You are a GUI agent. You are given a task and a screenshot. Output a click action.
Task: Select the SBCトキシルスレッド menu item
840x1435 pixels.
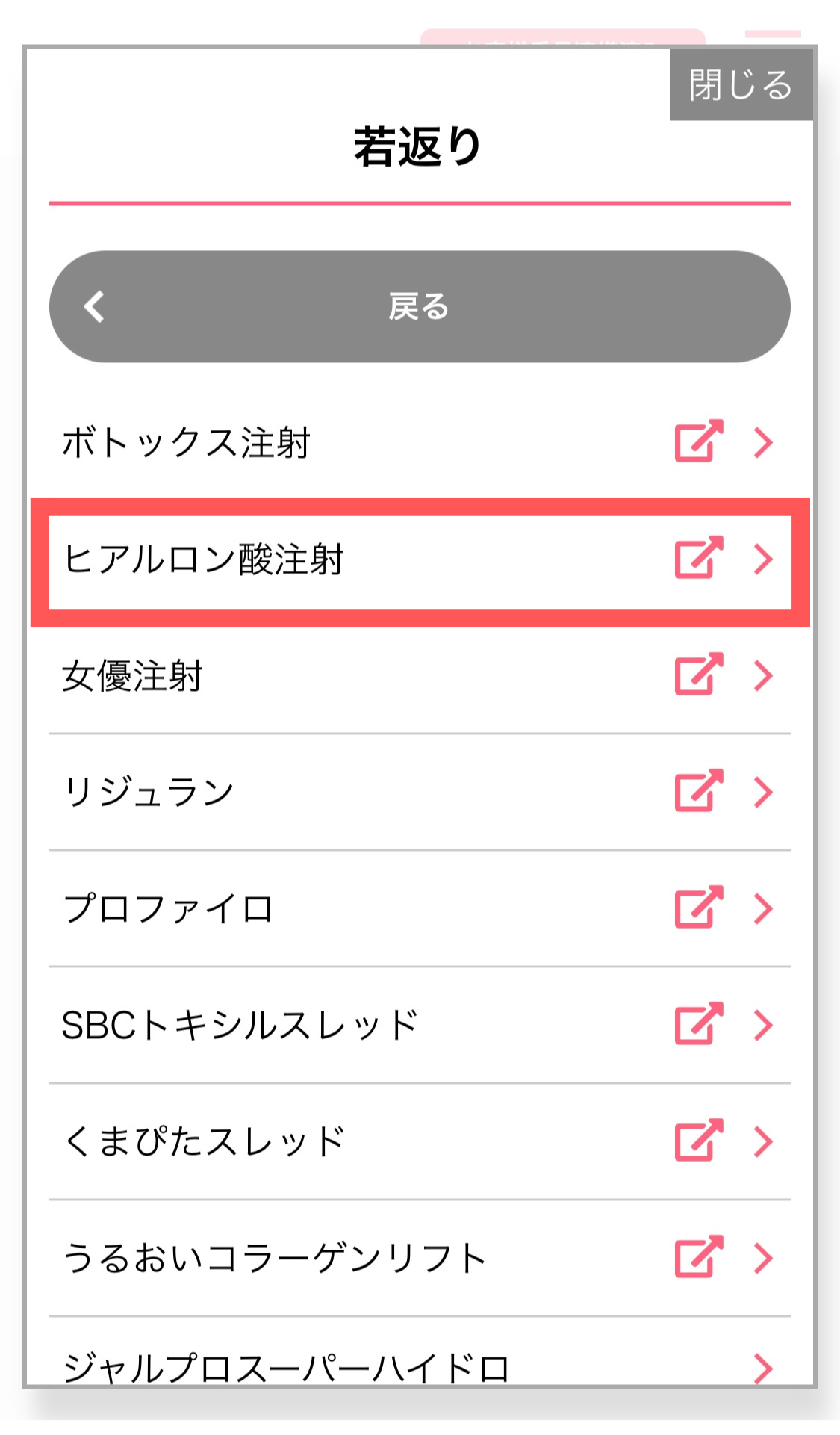(239, 1025)
